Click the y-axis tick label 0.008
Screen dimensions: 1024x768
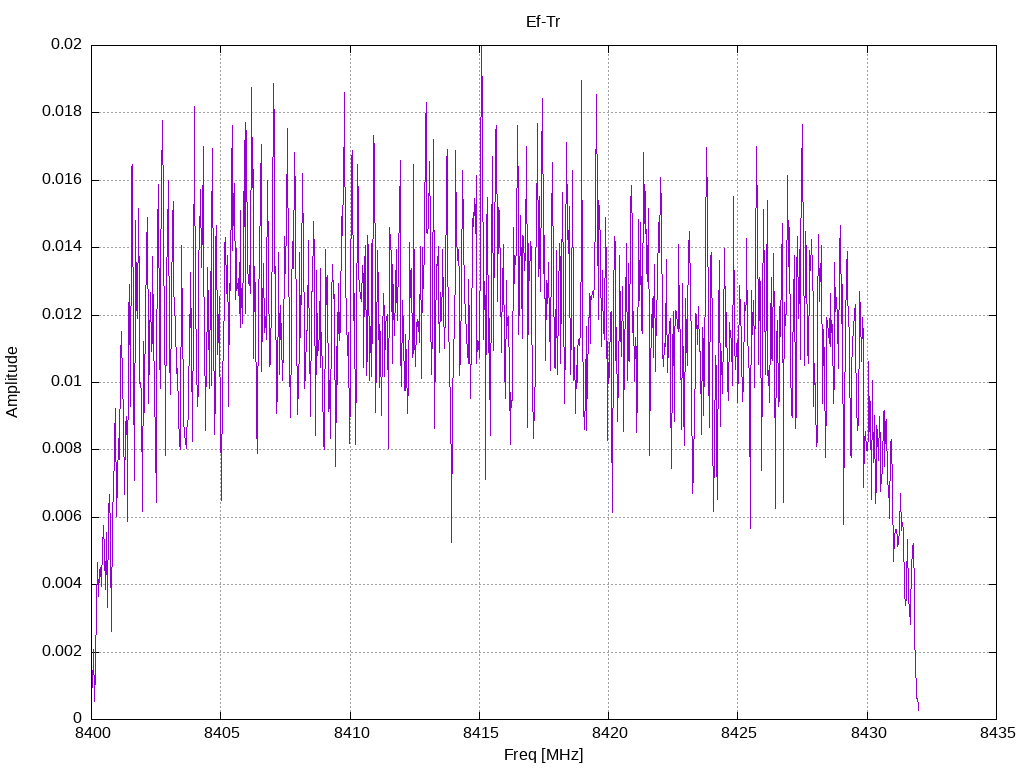[x=62, y=449]
